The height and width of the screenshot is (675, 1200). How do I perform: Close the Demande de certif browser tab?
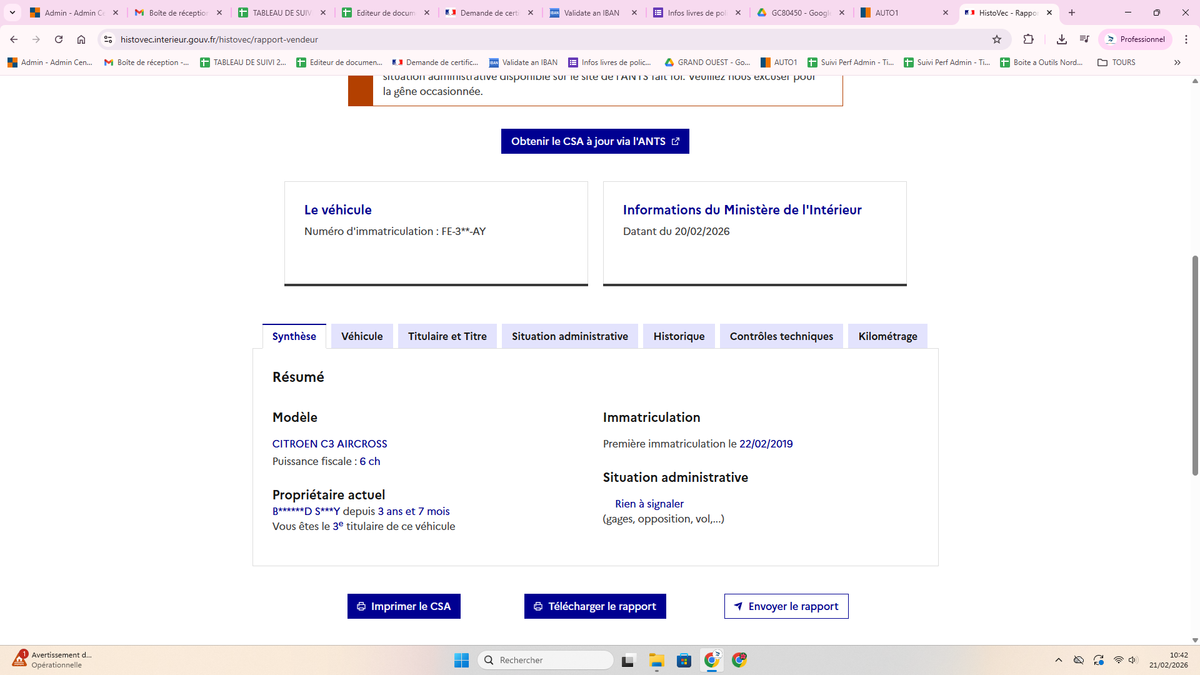(531, 13)
